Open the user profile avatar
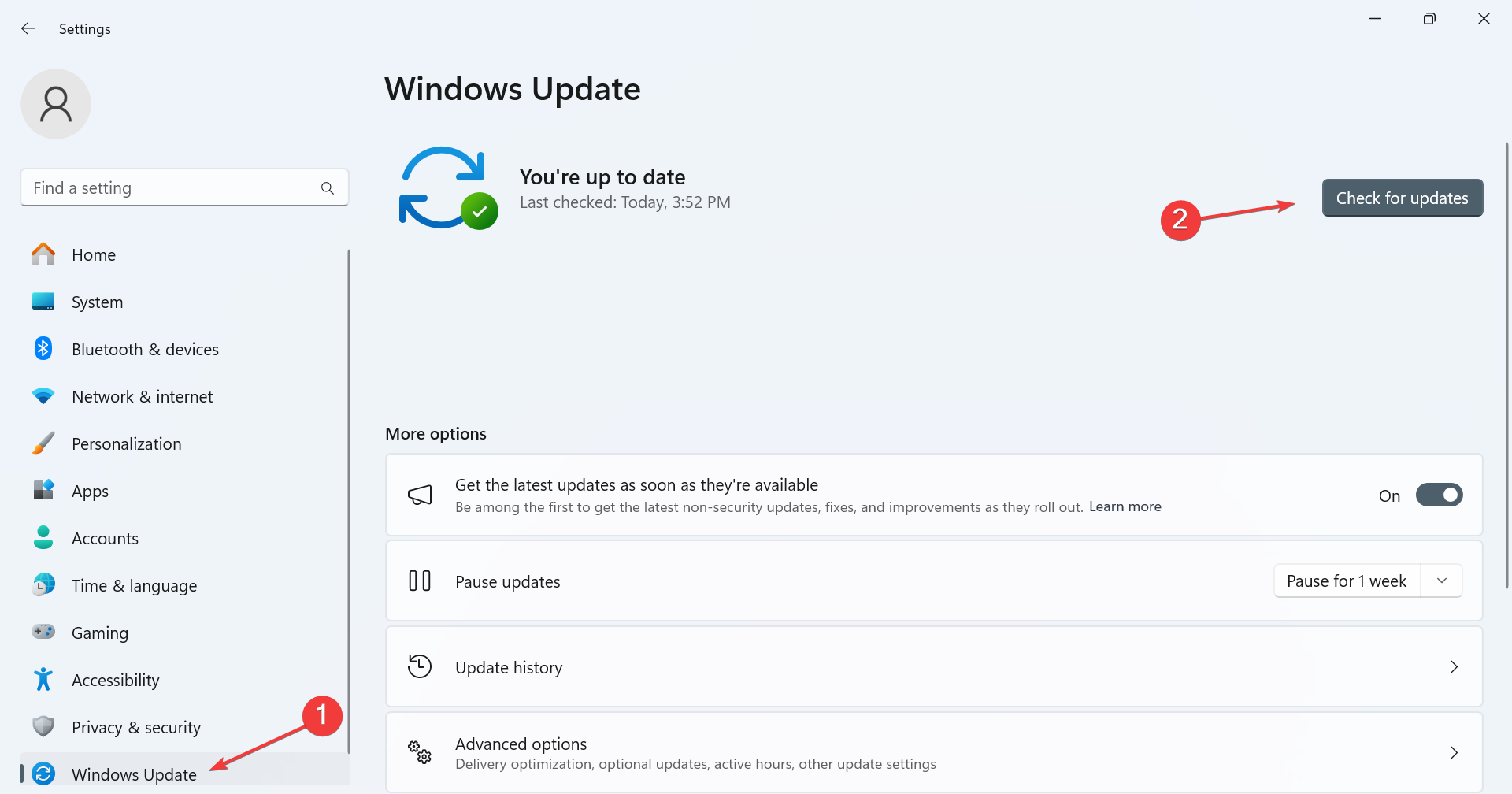Viewport: 1512px width, 794px height. point(56,104)
